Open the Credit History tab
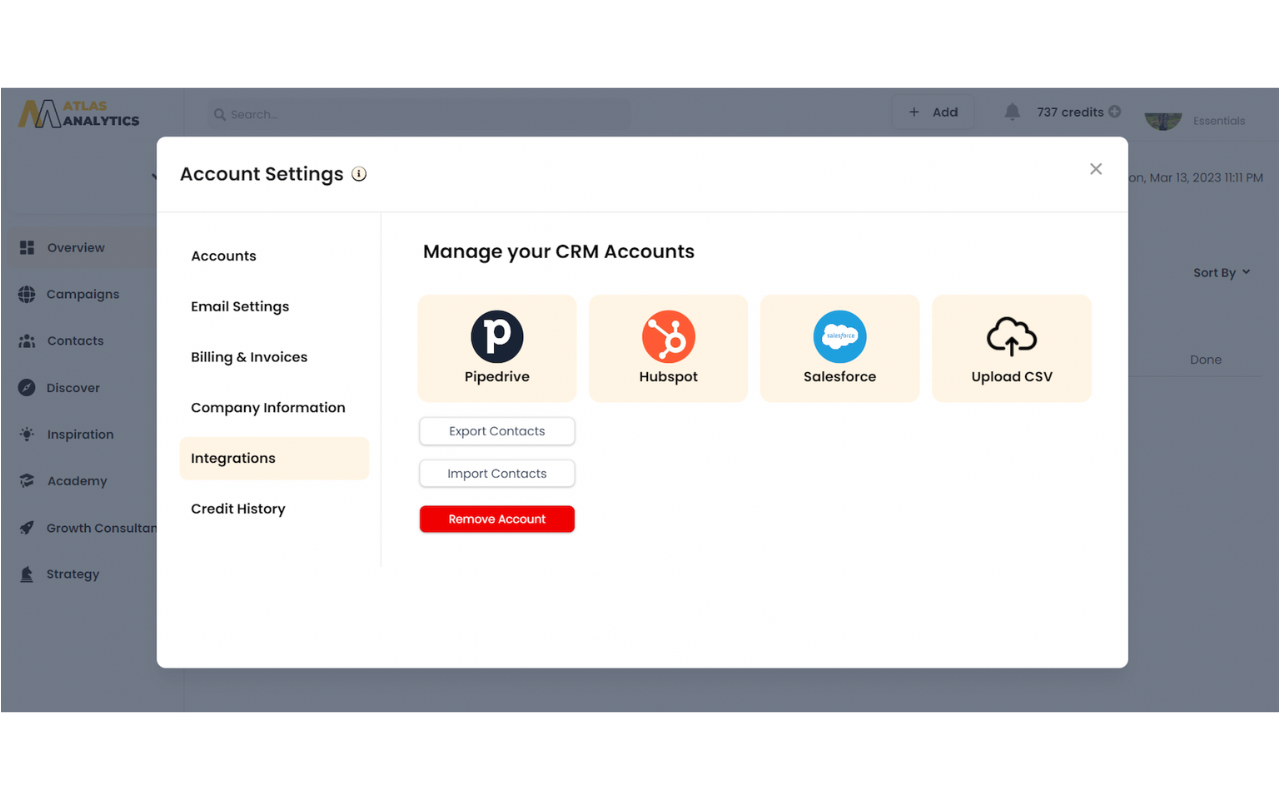The width and height of the screenshot is (1280, 800). click(238, 509)
